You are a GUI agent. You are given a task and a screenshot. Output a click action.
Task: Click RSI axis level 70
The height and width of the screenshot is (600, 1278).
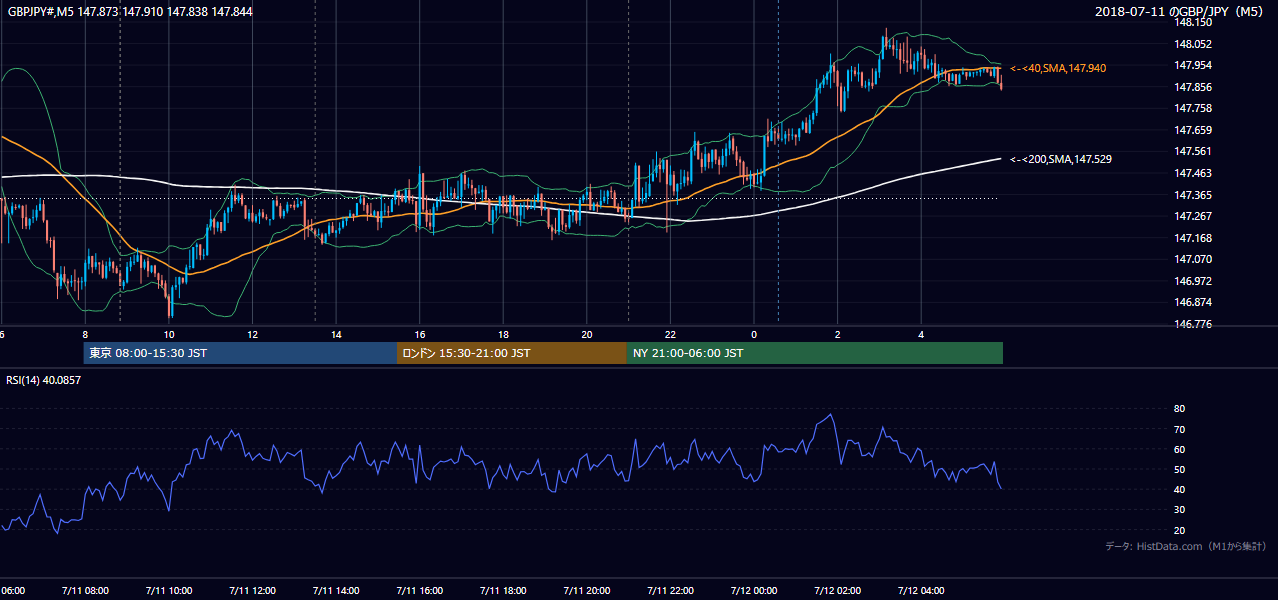coord(1179,429)
